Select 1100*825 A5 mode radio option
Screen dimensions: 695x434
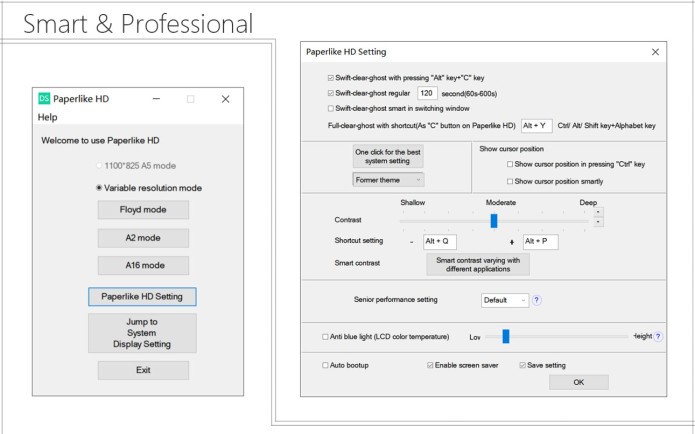(x=99, y=166)
